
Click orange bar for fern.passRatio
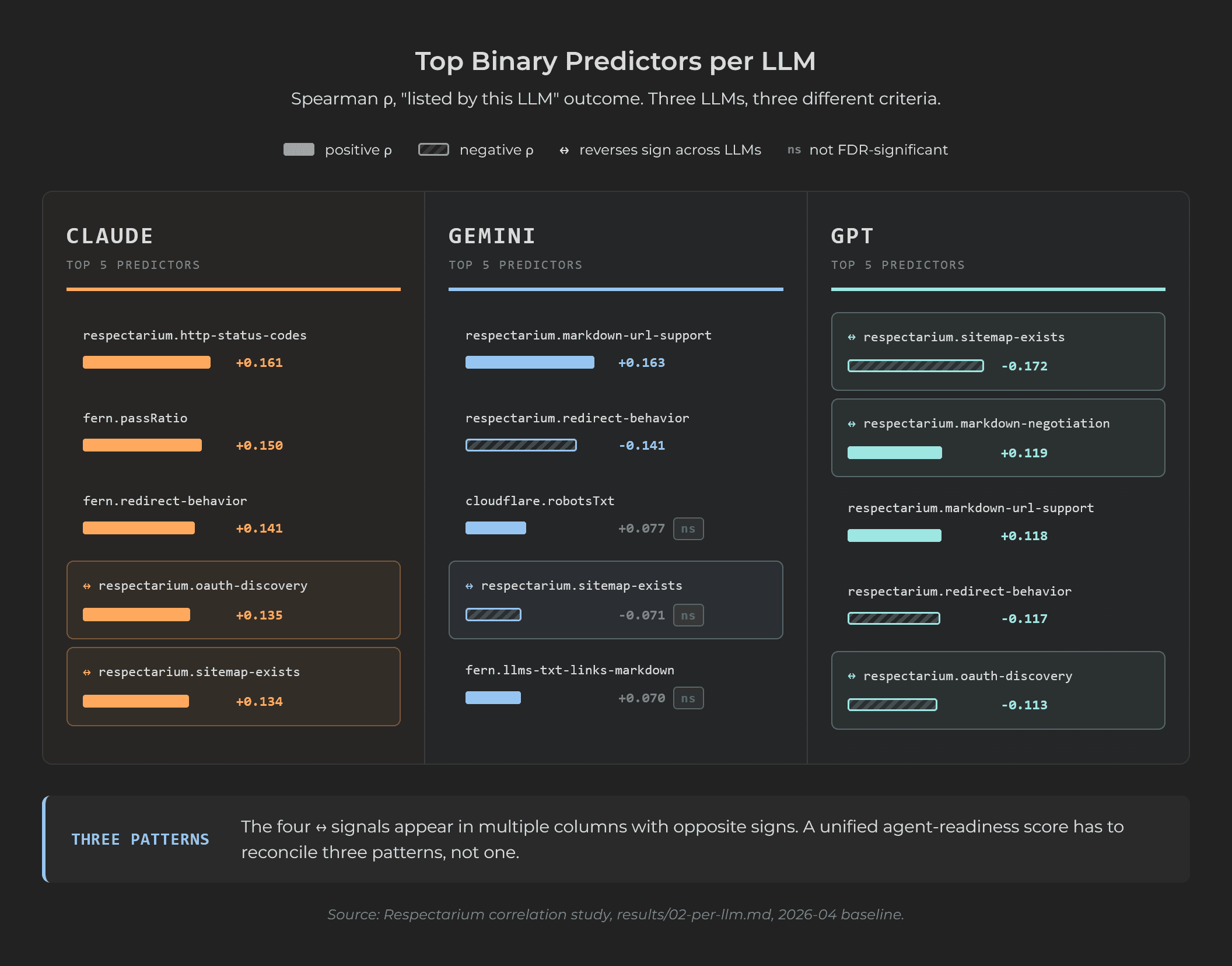click(x=142, y=445)
